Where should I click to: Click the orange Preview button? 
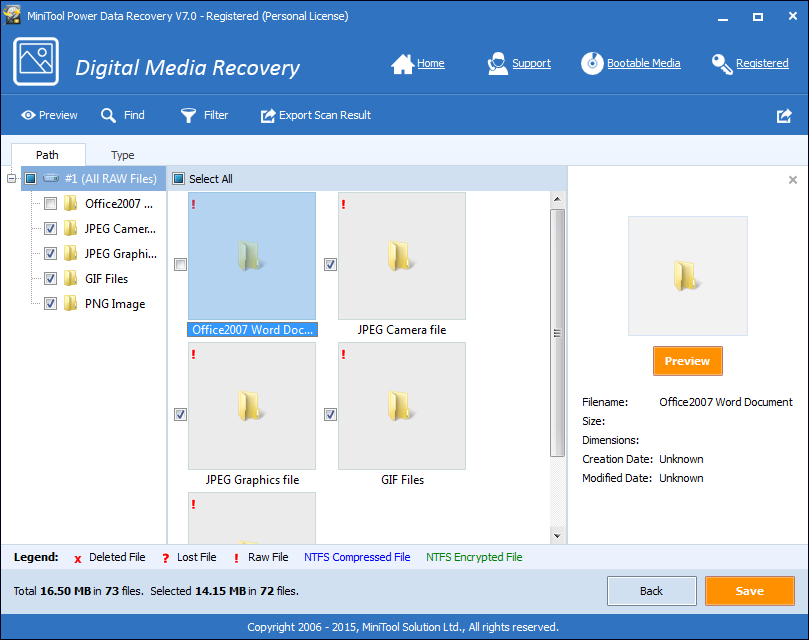pyautogui.click(x=688, y=361)
